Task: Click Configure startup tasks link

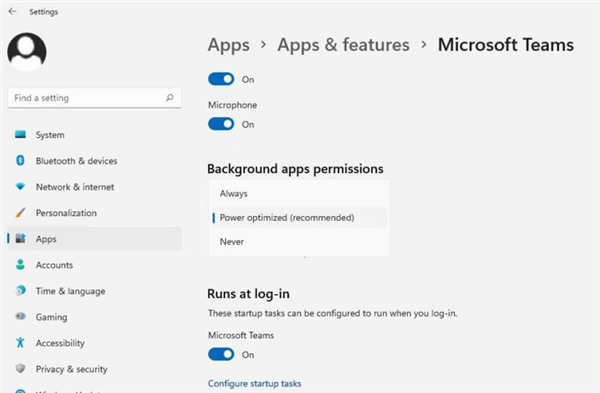Action: coord(254,383)
